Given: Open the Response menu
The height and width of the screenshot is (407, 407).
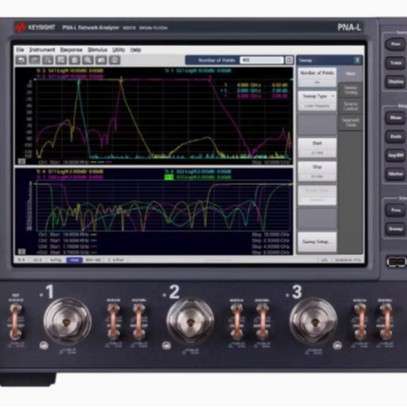Looking at the screenshot, I should [x=71, y=50].
